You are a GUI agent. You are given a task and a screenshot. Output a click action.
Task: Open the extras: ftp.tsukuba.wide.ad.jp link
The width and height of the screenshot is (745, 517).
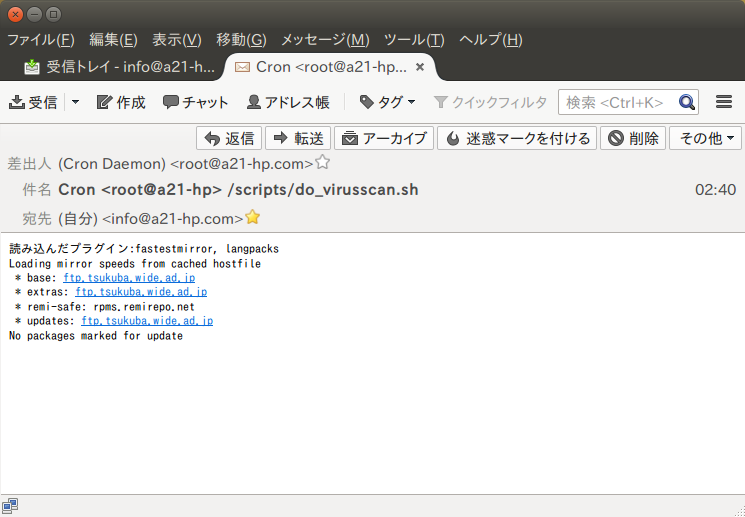point(141,292)
